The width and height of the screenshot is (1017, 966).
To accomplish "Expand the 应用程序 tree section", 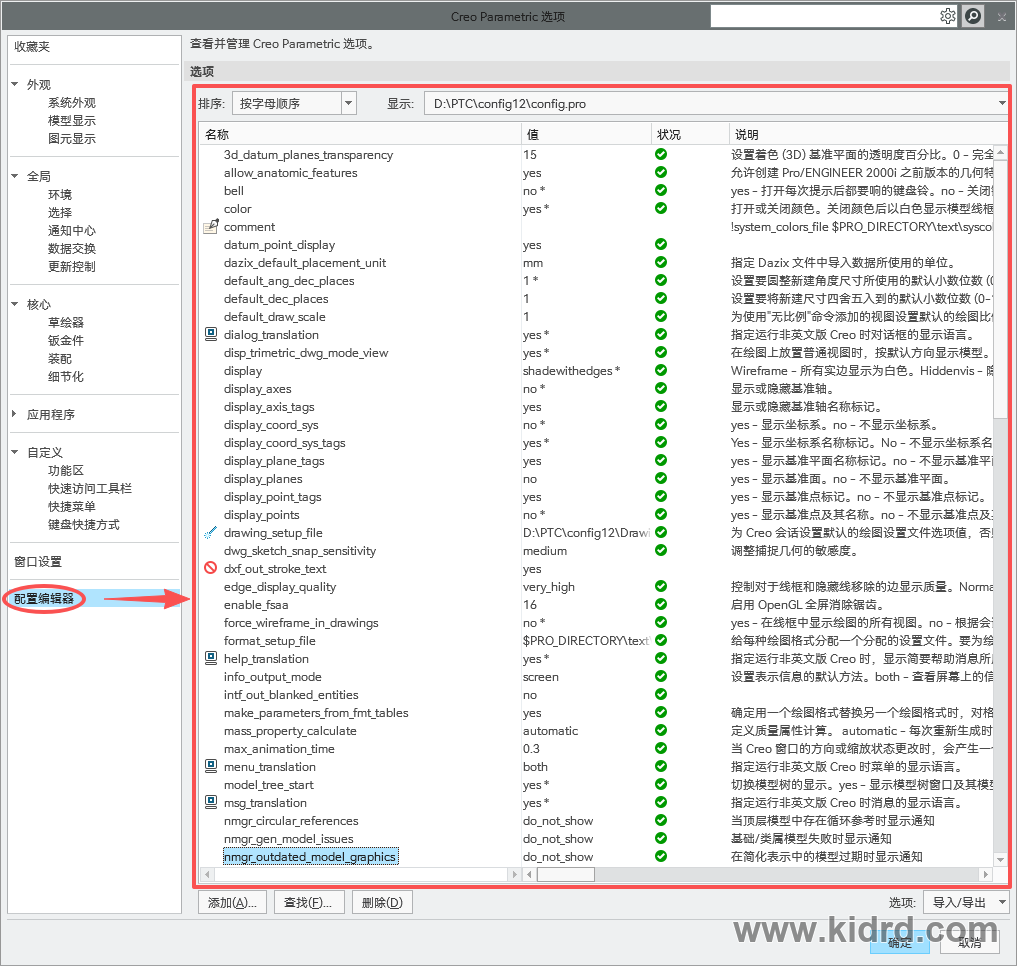I will click(x=15, y=414).
